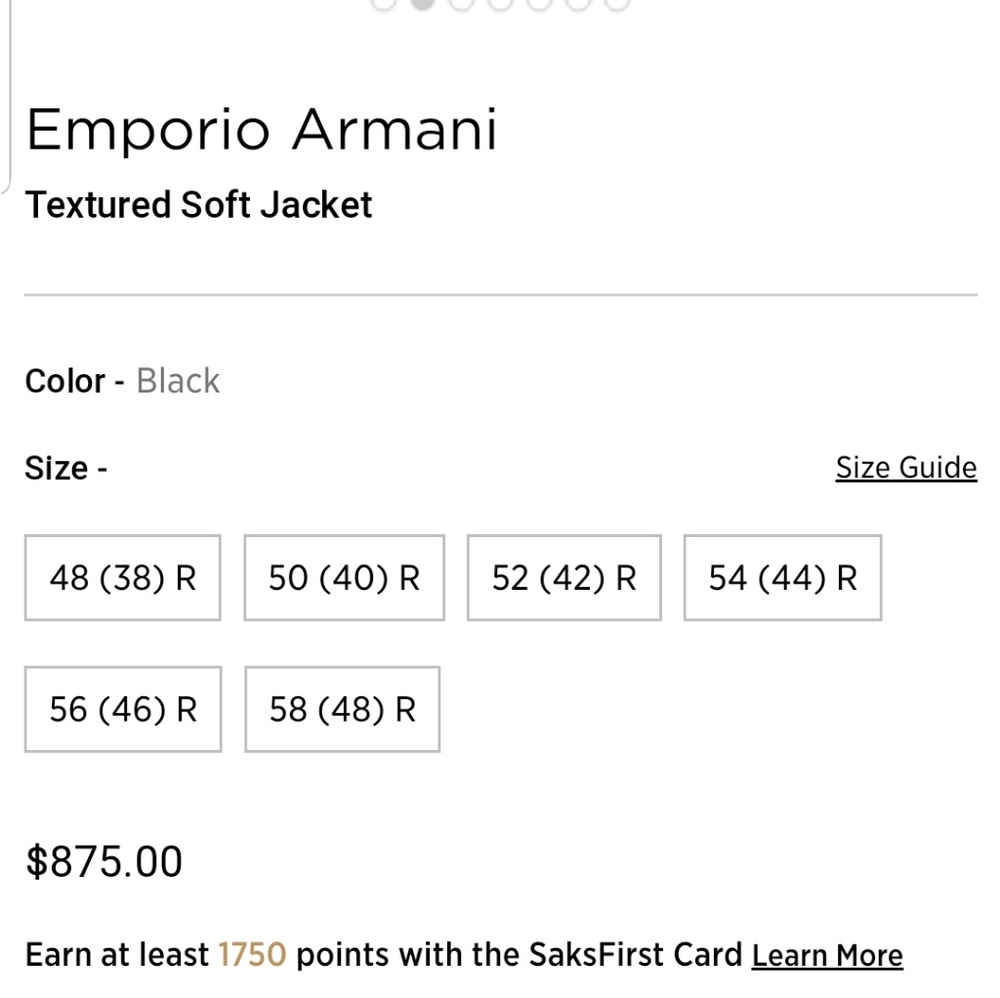
Task: Click the Learn More link
Action: (x=826, y=955)
